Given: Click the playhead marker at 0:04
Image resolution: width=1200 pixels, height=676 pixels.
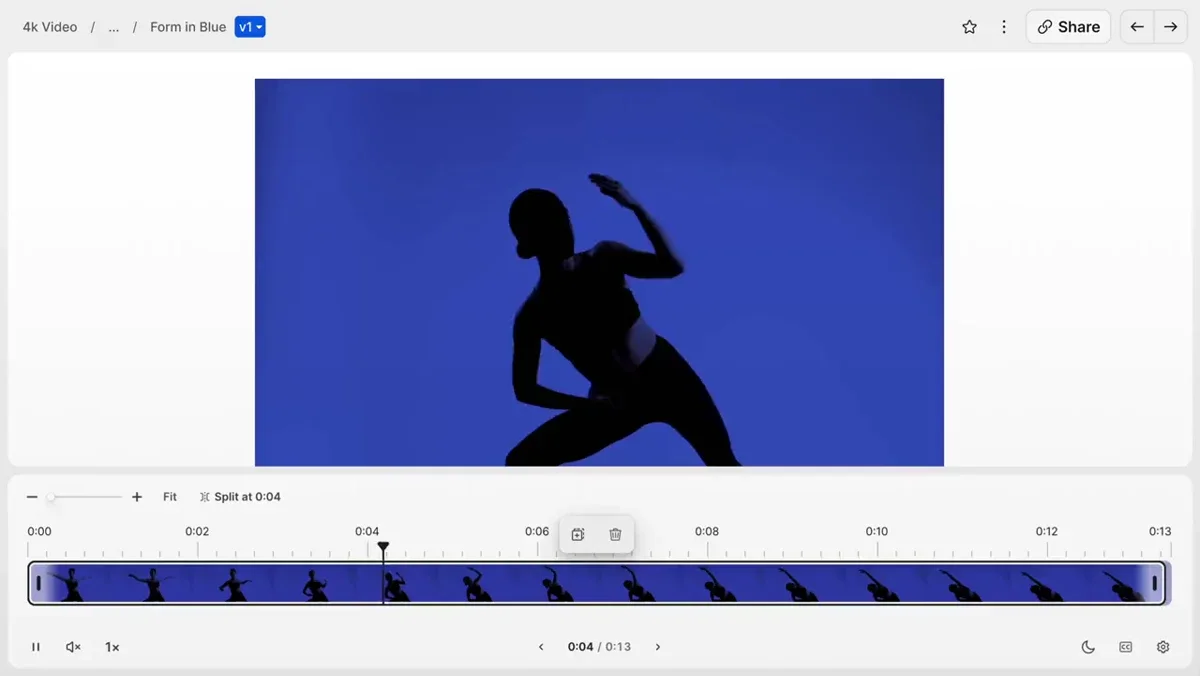Looking at the screenshot, I should [x=383, y=547].
